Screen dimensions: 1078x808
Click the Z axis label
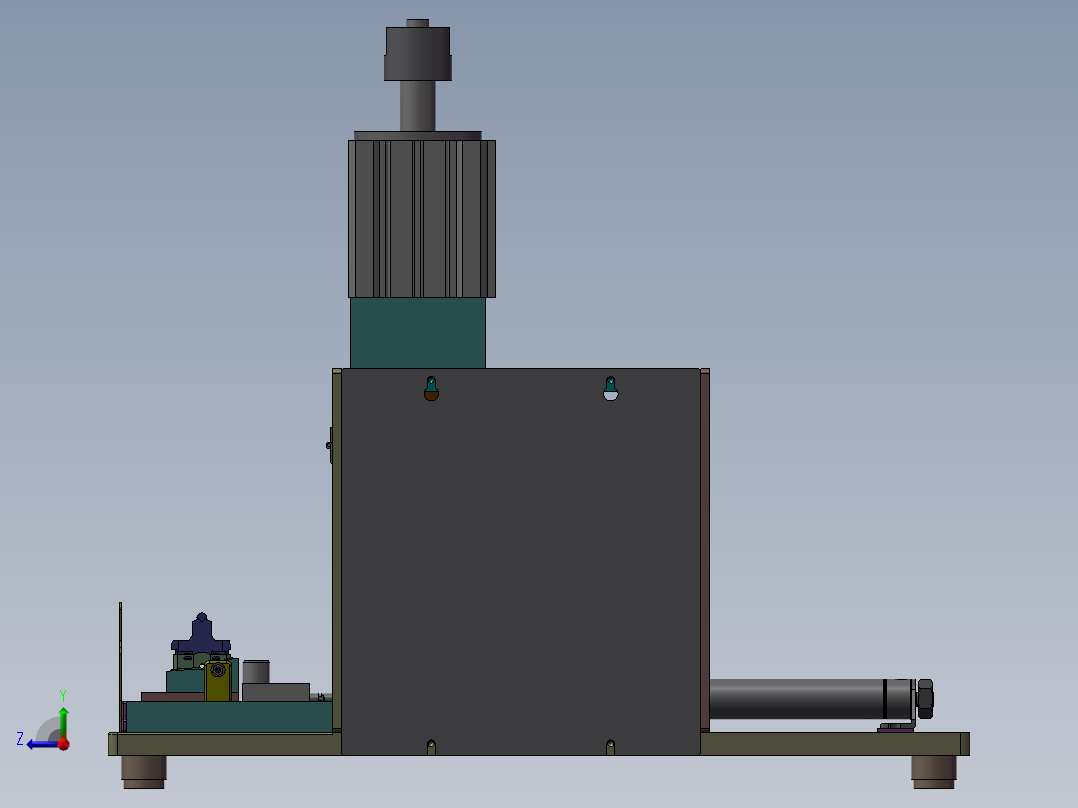[20, 739]
